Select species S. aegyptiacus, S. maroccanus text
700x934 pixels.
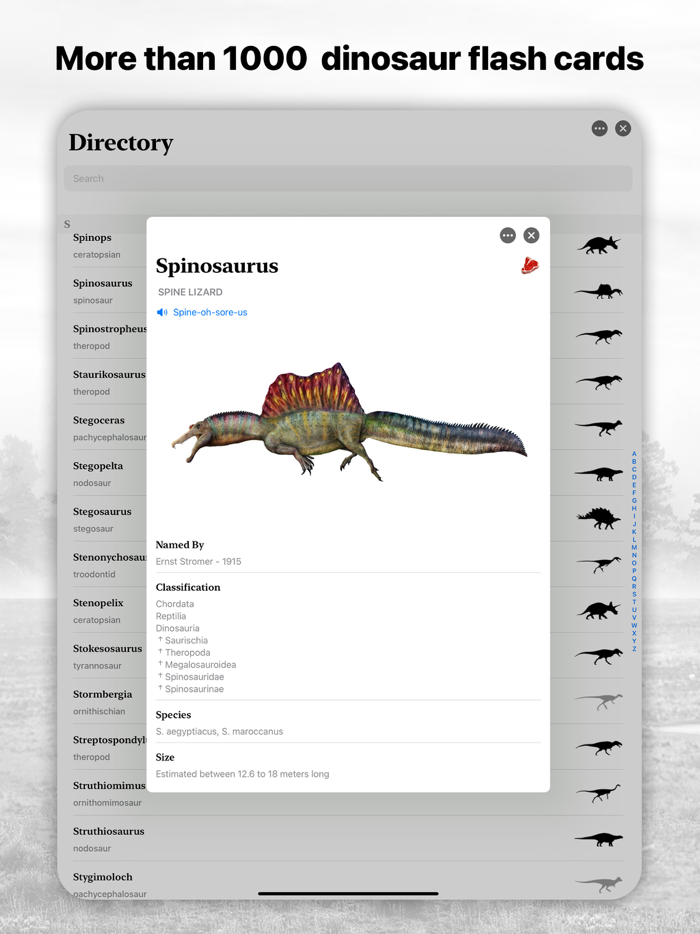[219, 731]
